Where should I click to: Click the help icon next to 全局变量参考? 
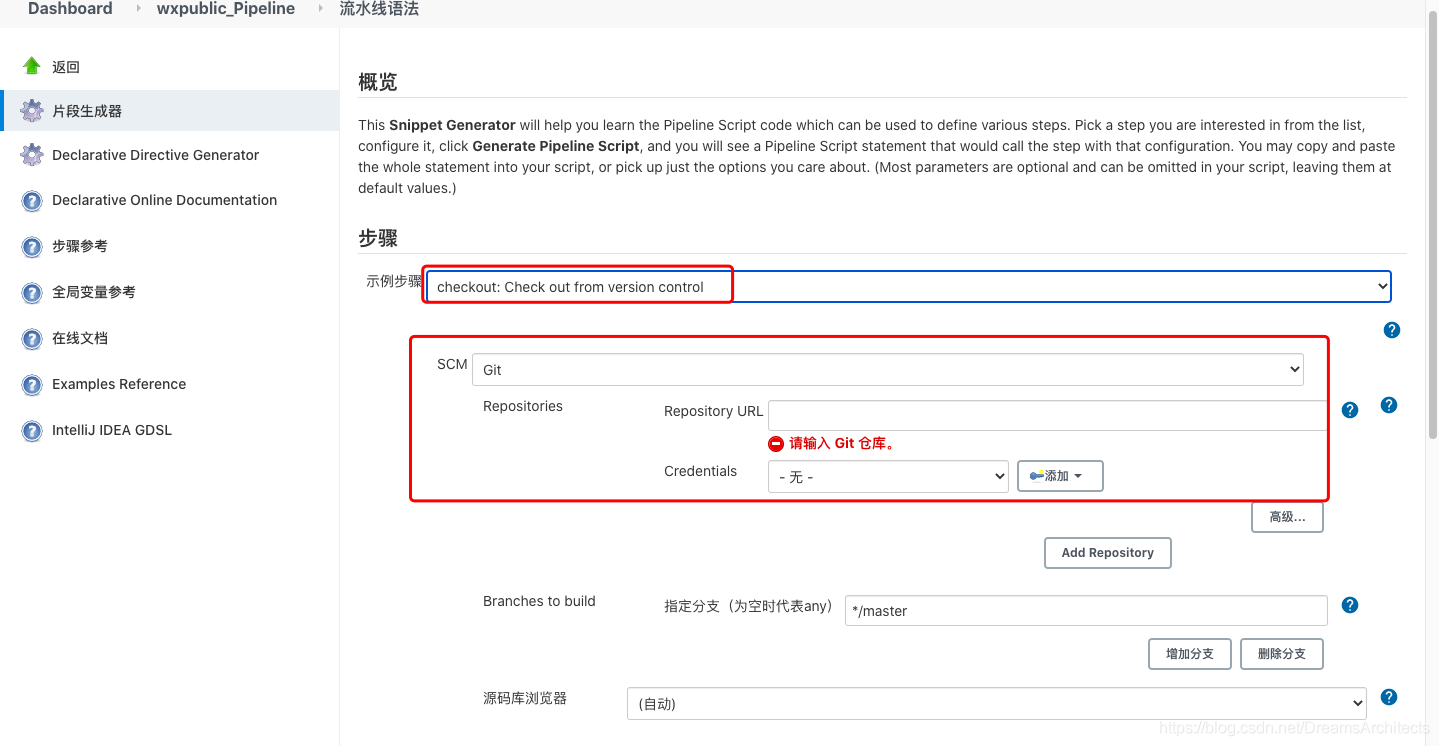coord(32,292)
